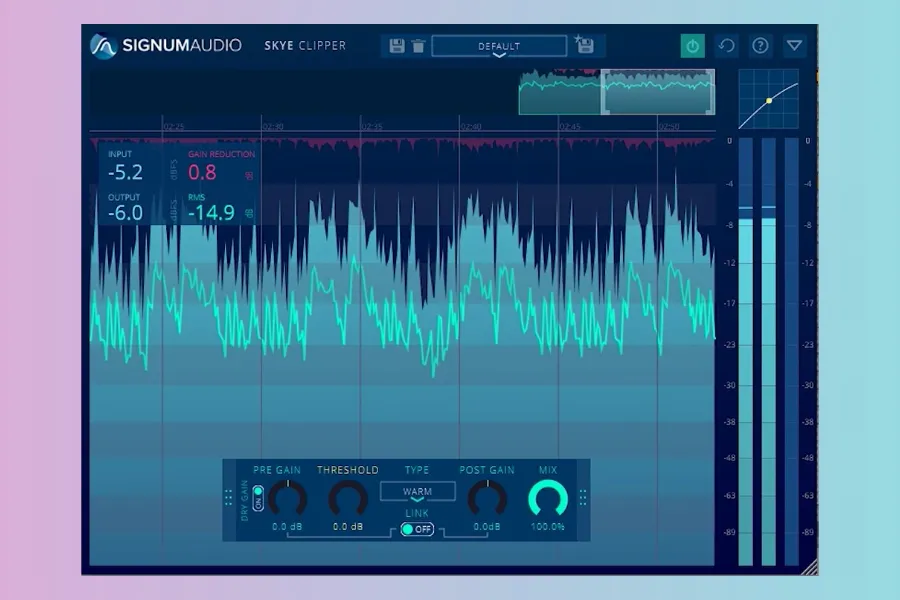Expand the WARM clipping type selector

click(417, 492)
